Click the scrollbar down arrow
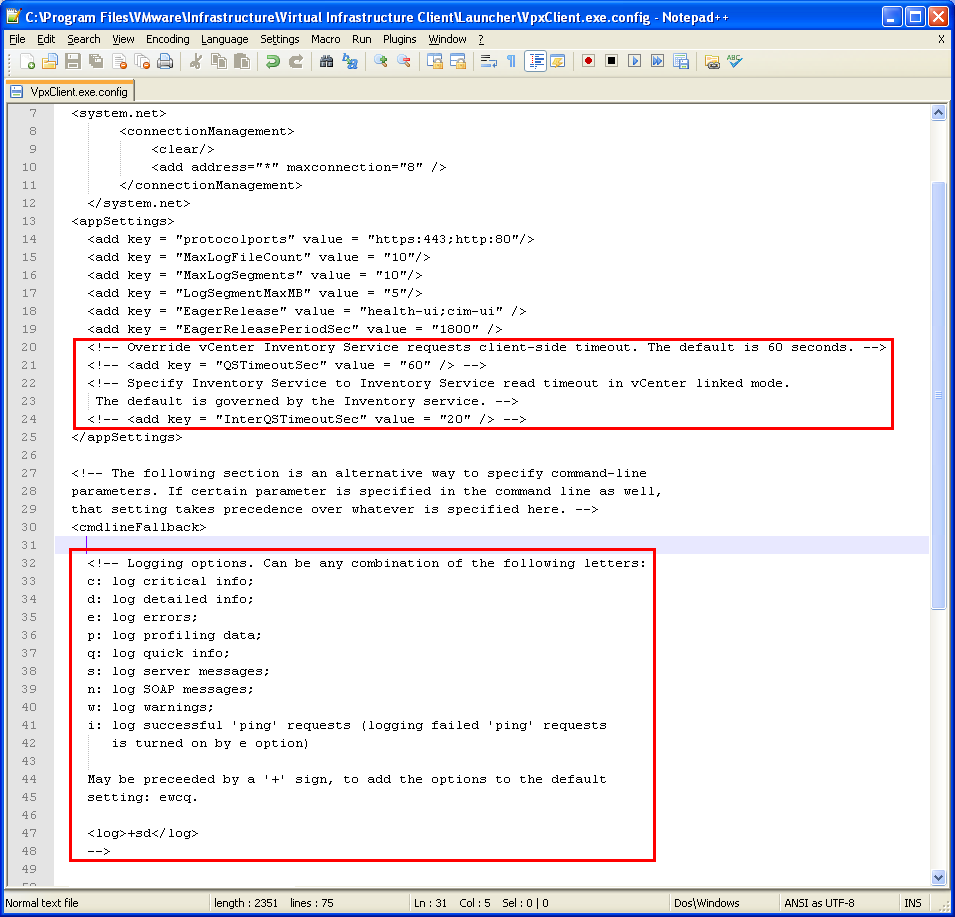This screenshot has width=955, height=917. 938,877
